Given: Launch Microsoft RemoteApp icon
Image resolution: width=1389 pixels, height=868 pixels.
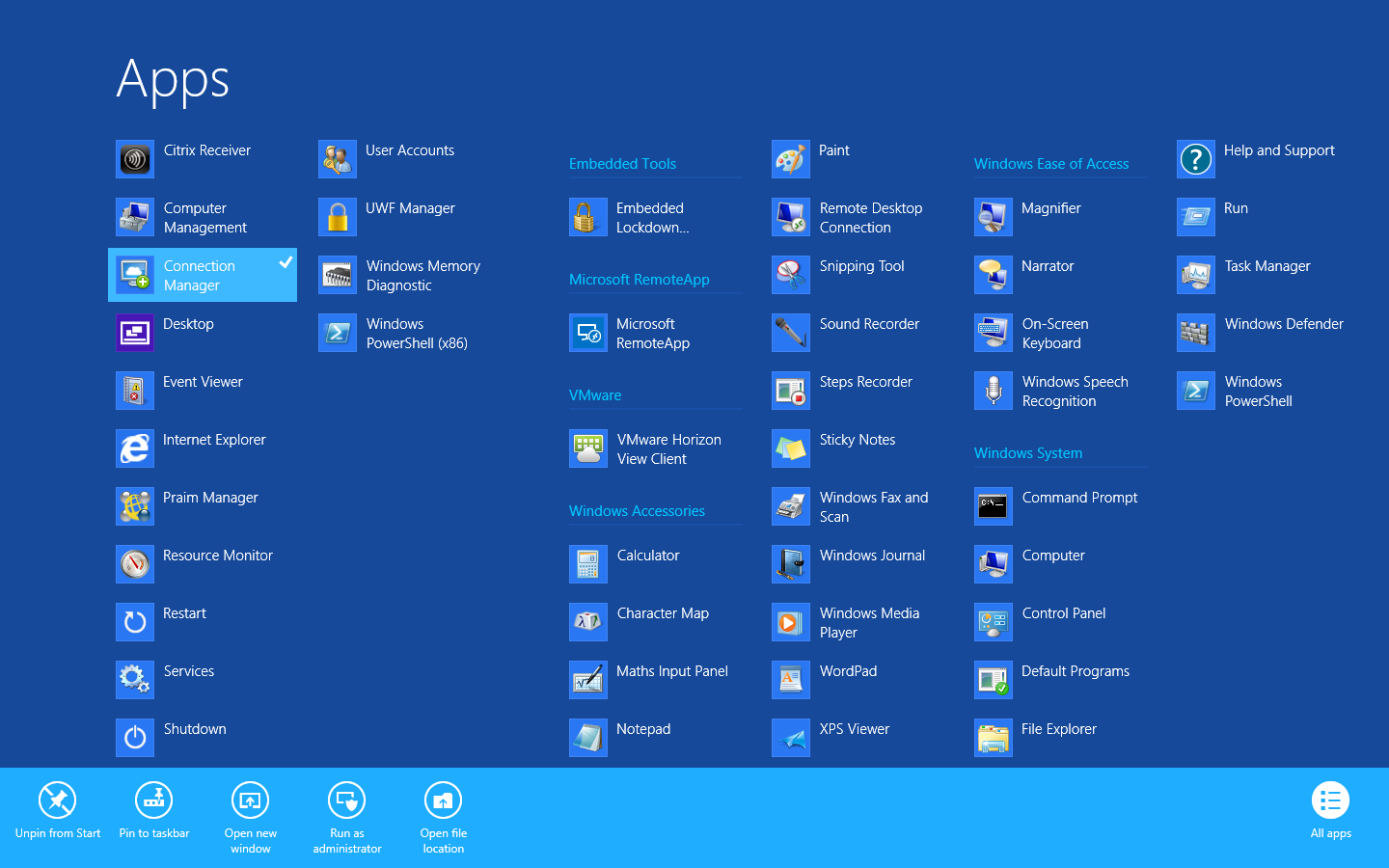Looking at the screenshot, I should click(588, 333).
